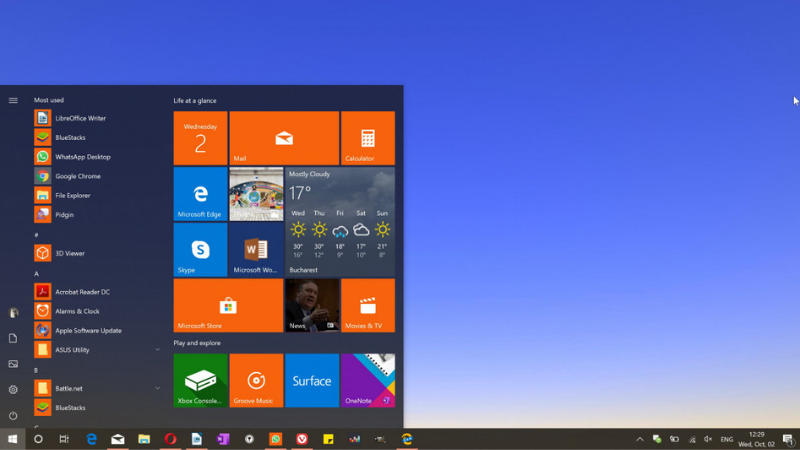The image size is (800, 450).
Task: Open the Calculator tile
Action: click(368, 138)
